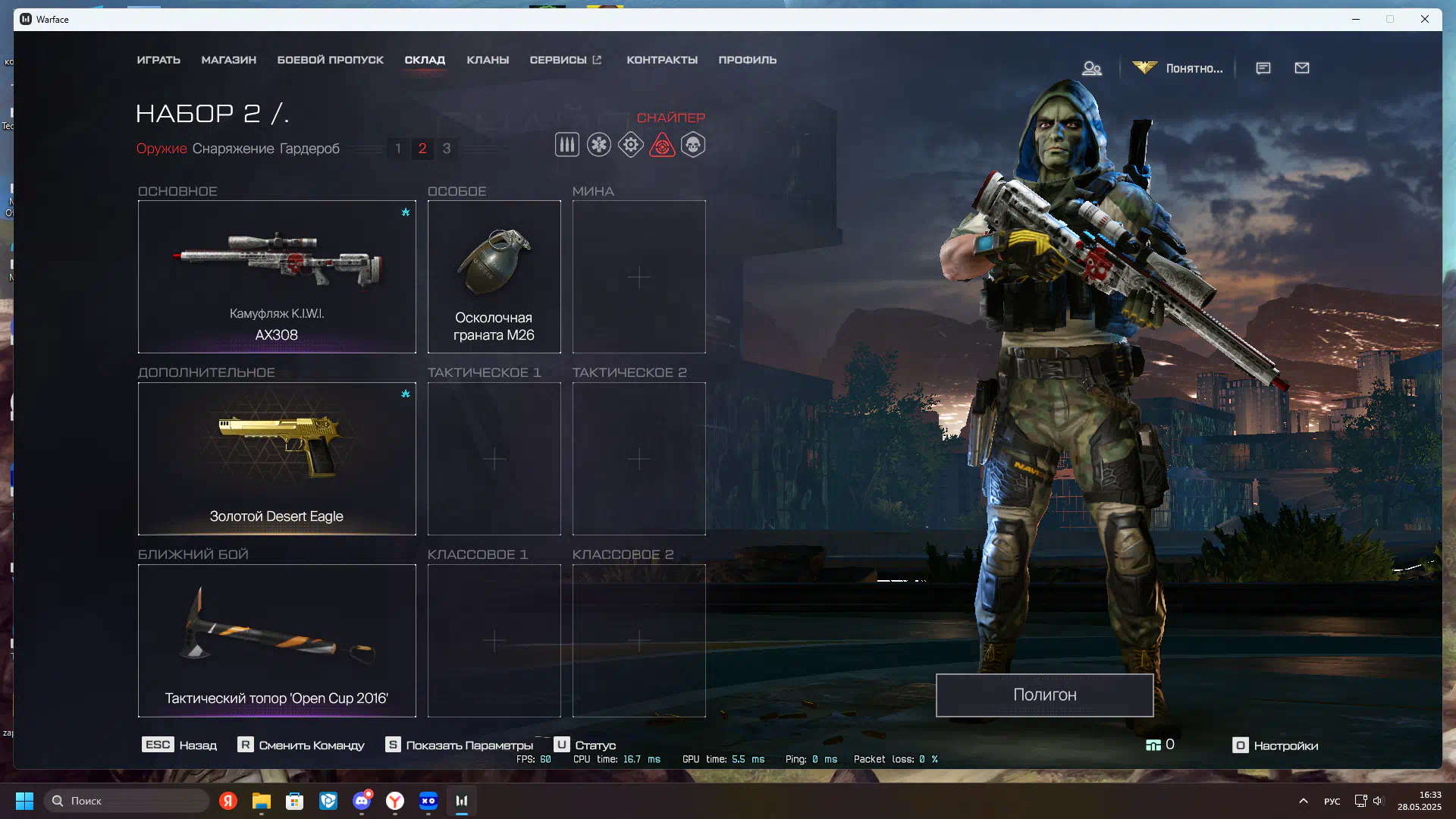
Task: Open Yandex Browser in taskbar
Action: 395,801
